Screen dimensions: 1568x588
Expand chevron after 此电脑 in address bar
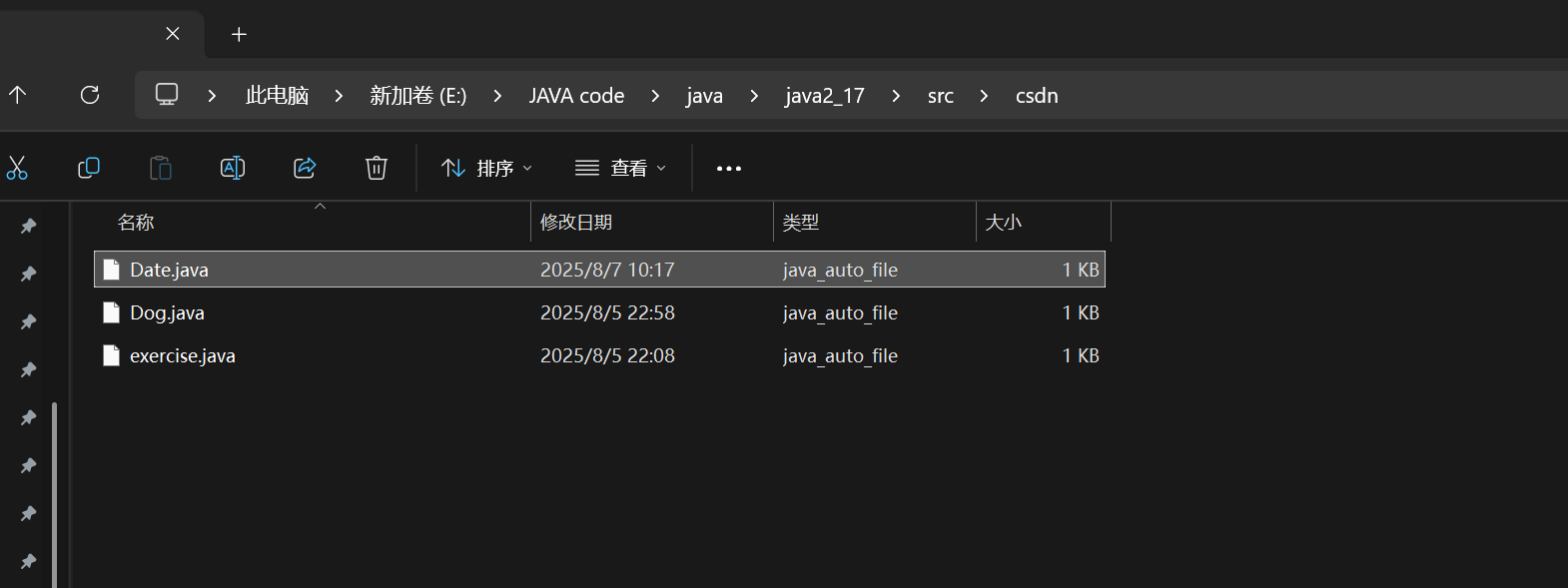(x=339, y=96)
